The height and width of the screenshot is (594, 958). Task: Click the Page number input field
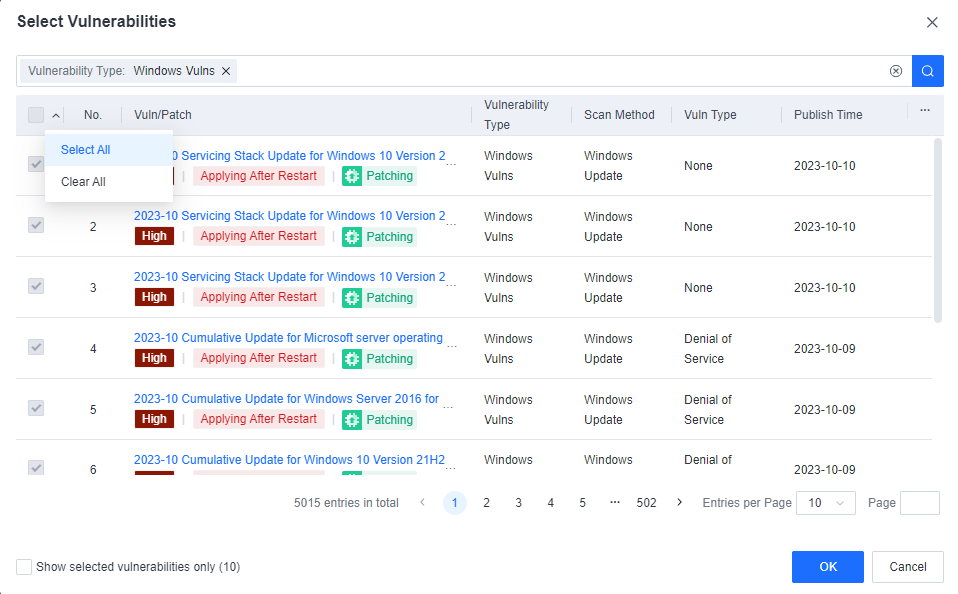pos(919,503)
